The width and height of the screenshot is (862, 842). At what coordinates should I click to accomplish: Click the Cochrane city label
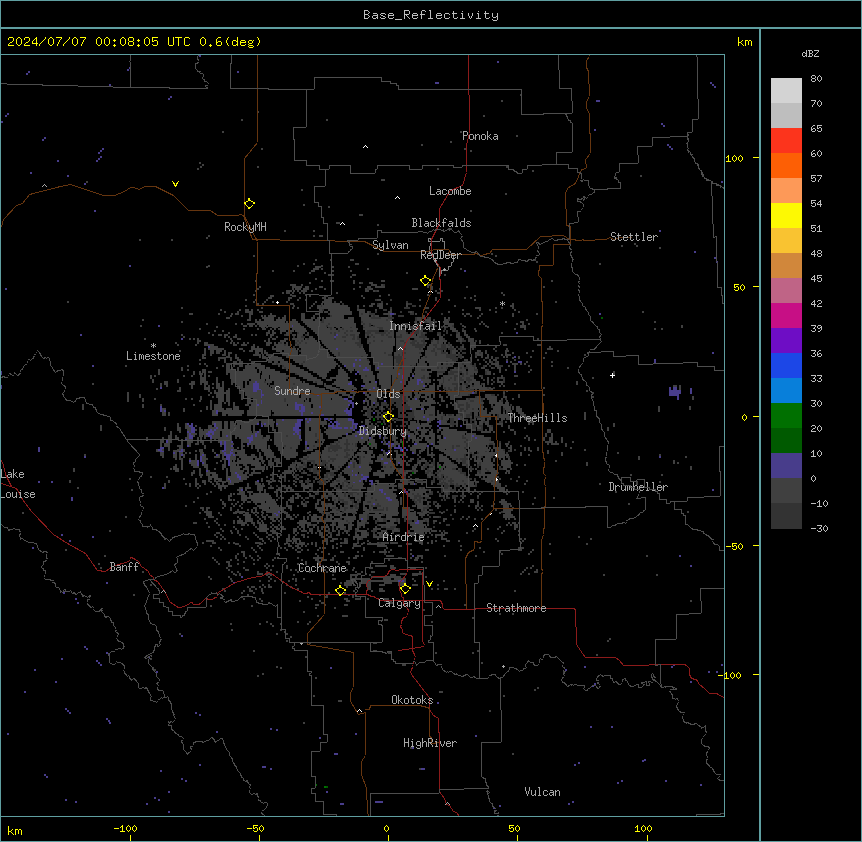click(x=322, y=568)
